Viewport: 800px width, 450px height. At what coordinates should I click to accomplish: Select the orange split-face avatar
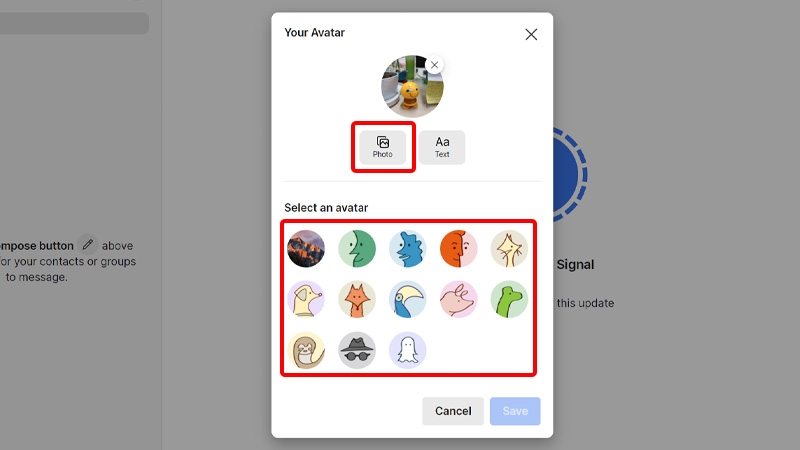tap(459, 248)
